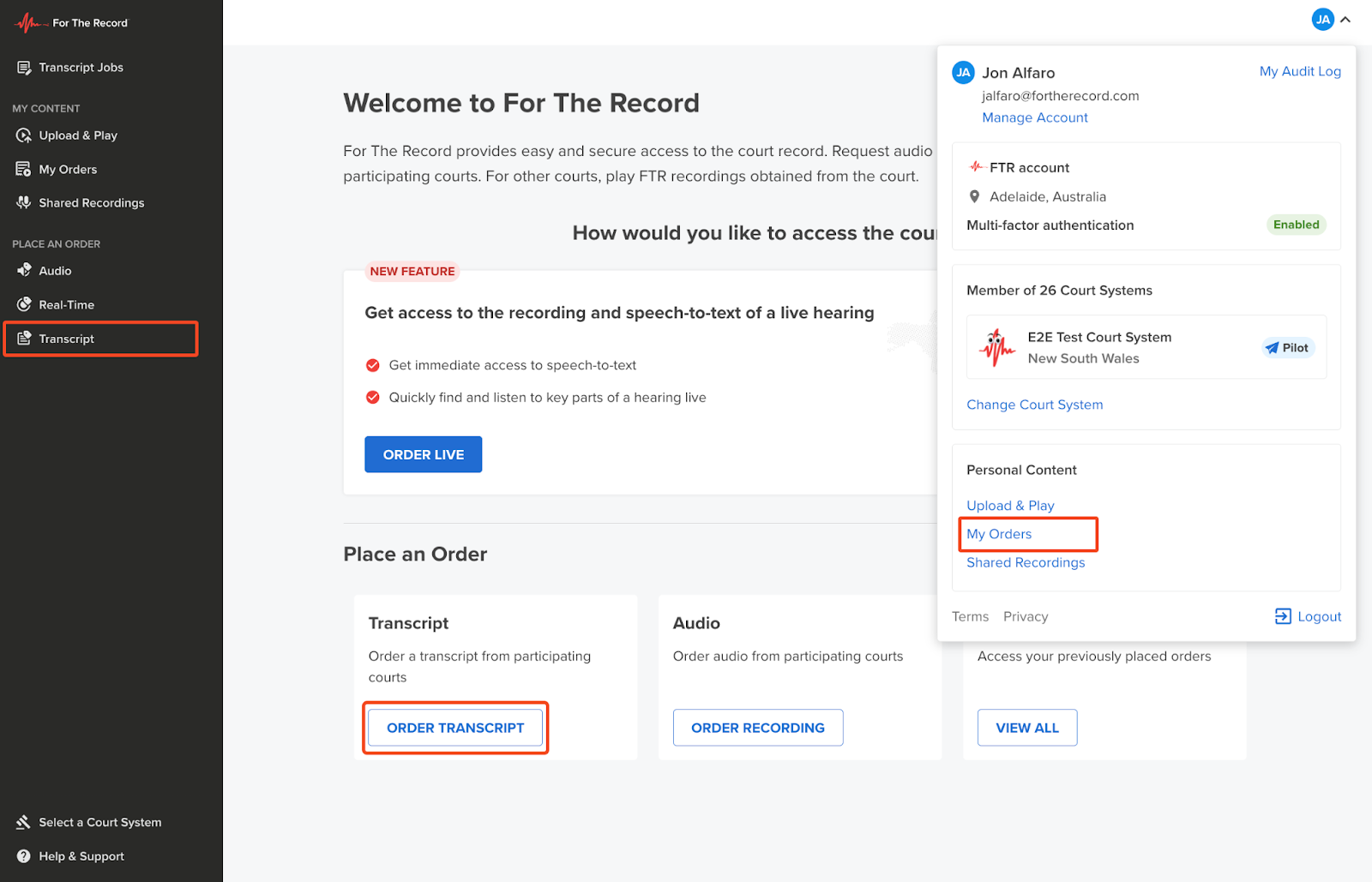
Task: Click the Audio order sidebar icon
Action: pos(24,271)
